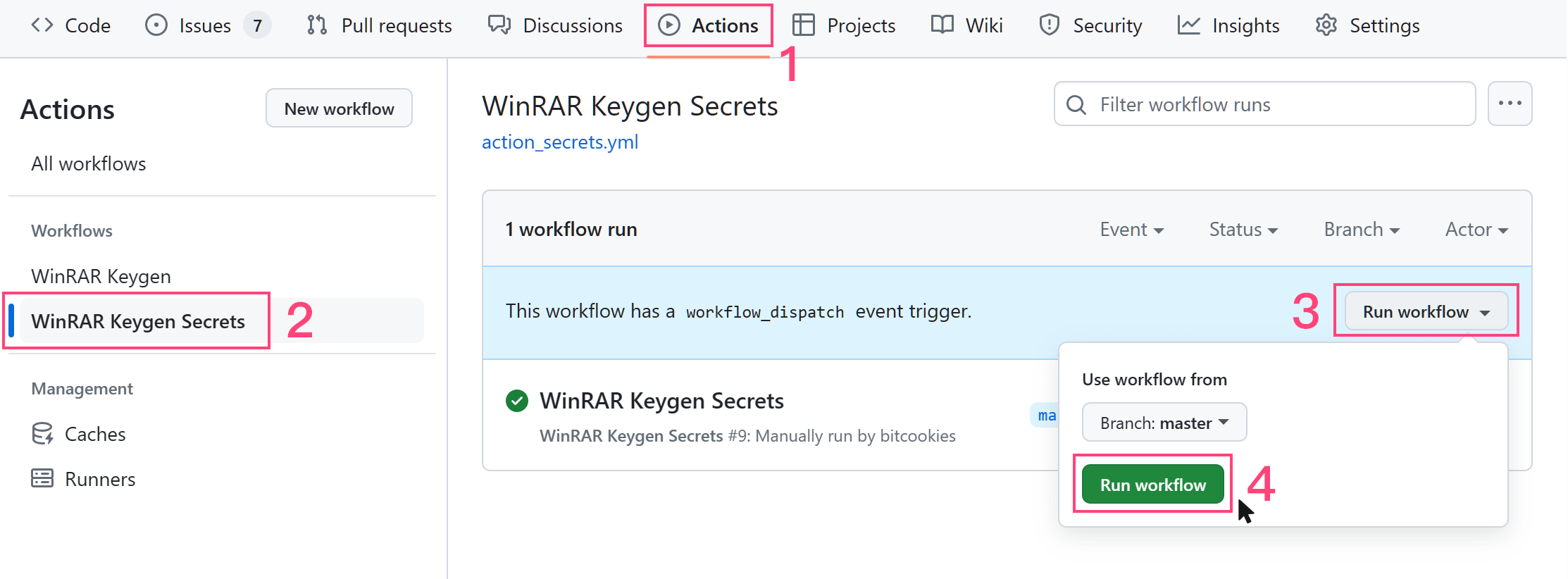Click the Security shield icon
Screen dimensions: 1568x579
1049,25
